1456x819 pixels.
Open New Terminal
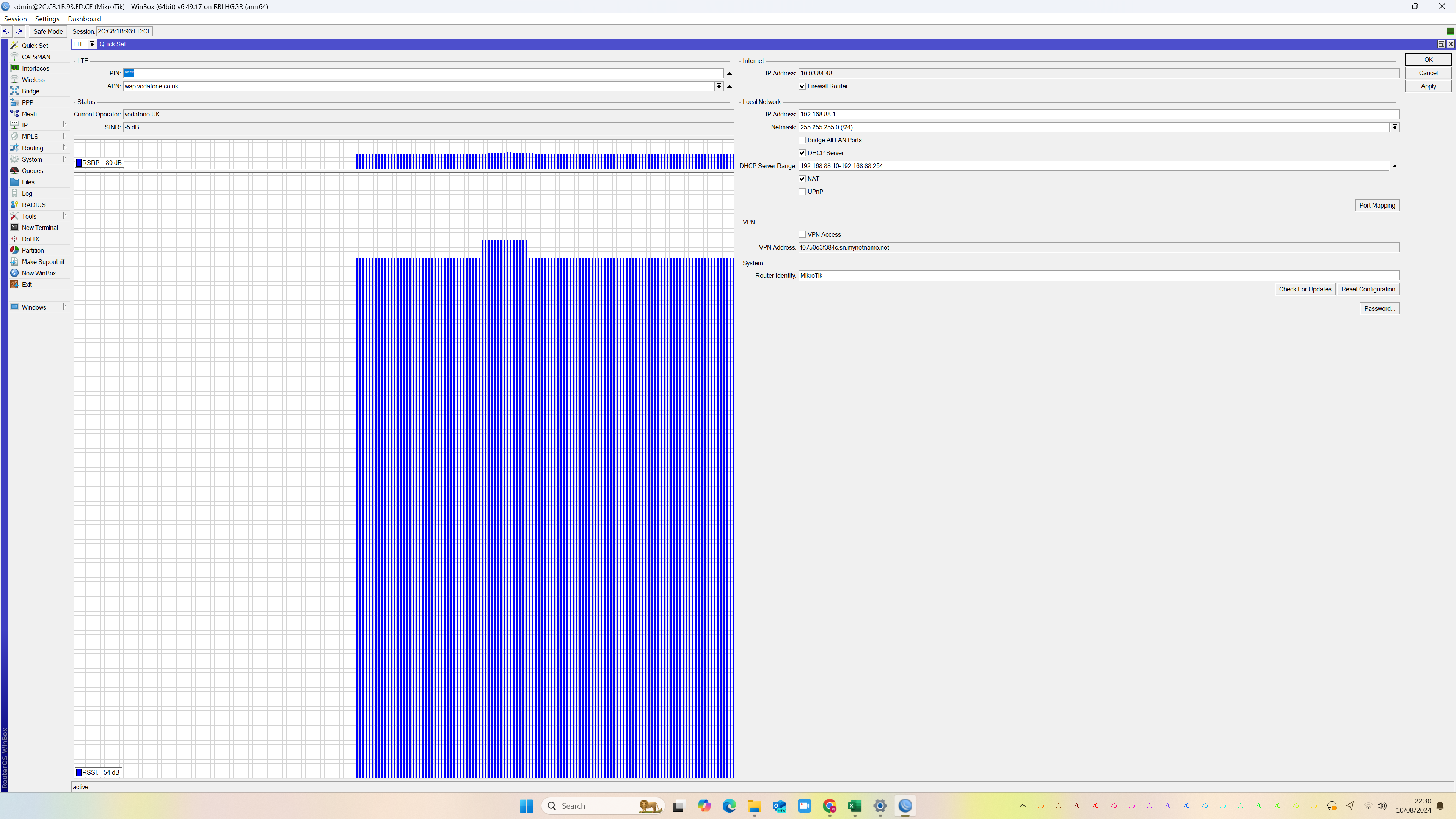39,227
